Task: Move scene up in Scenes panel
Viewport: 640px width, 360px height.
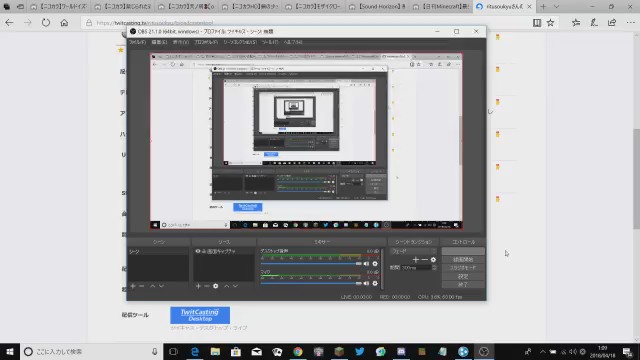Action: click(x=152, y=286)
